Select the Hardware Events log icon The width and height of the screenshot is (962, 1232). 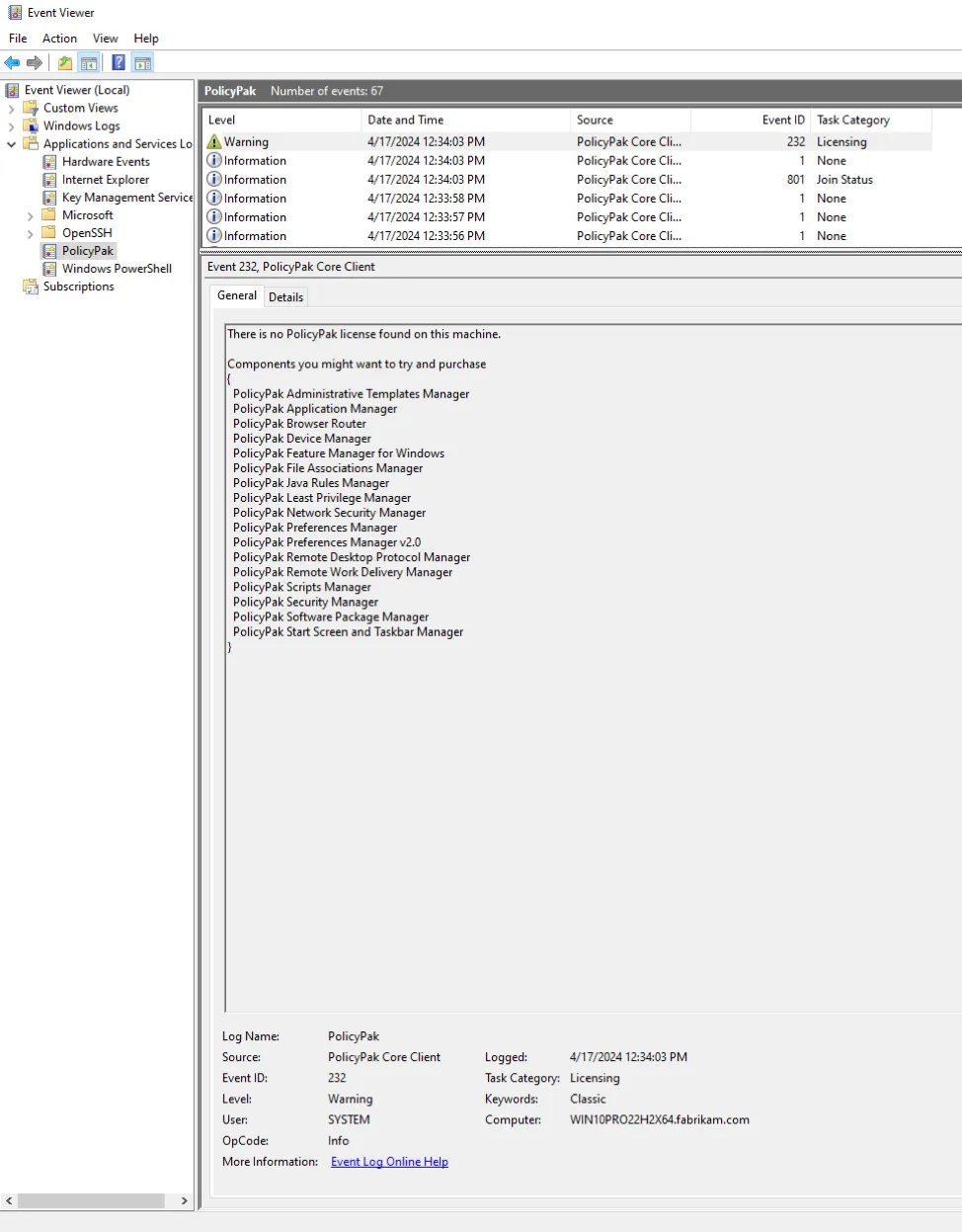tap(49, 162)
